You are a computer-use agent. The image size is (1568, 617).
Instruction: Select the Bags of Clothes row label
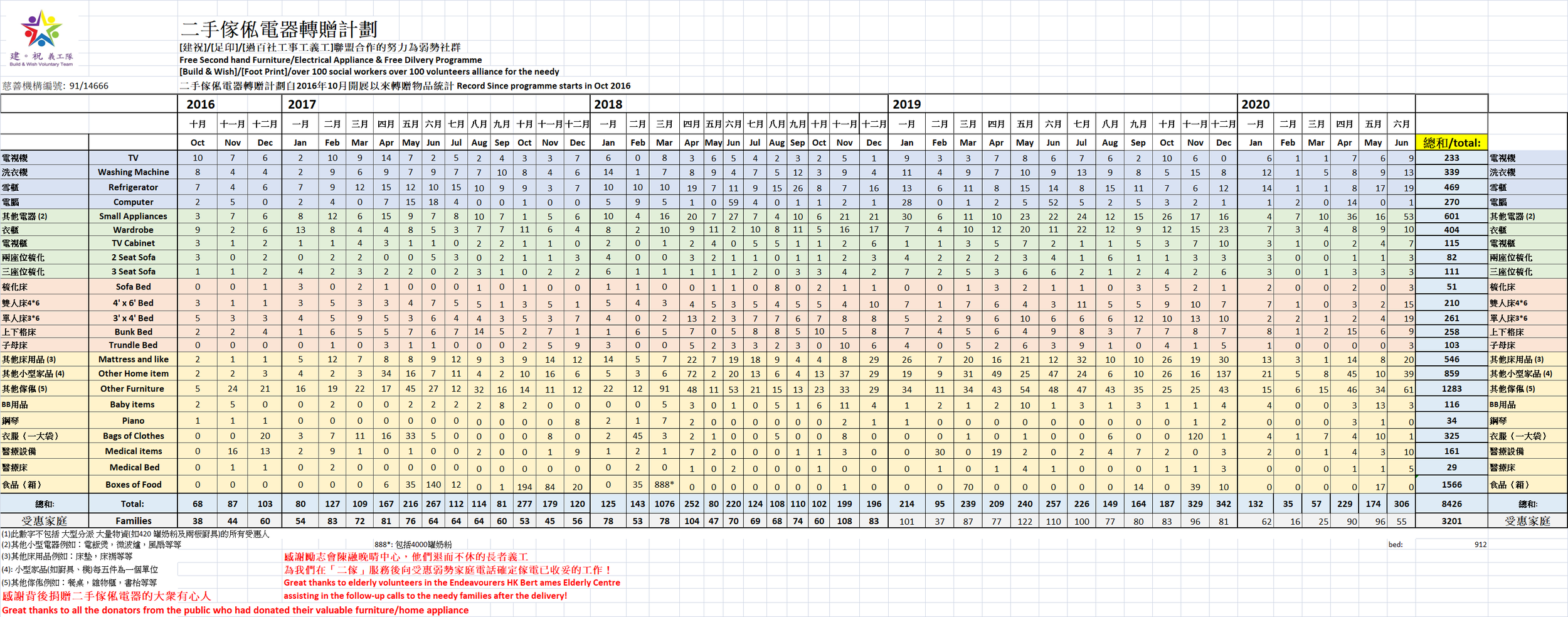point(133,436)
